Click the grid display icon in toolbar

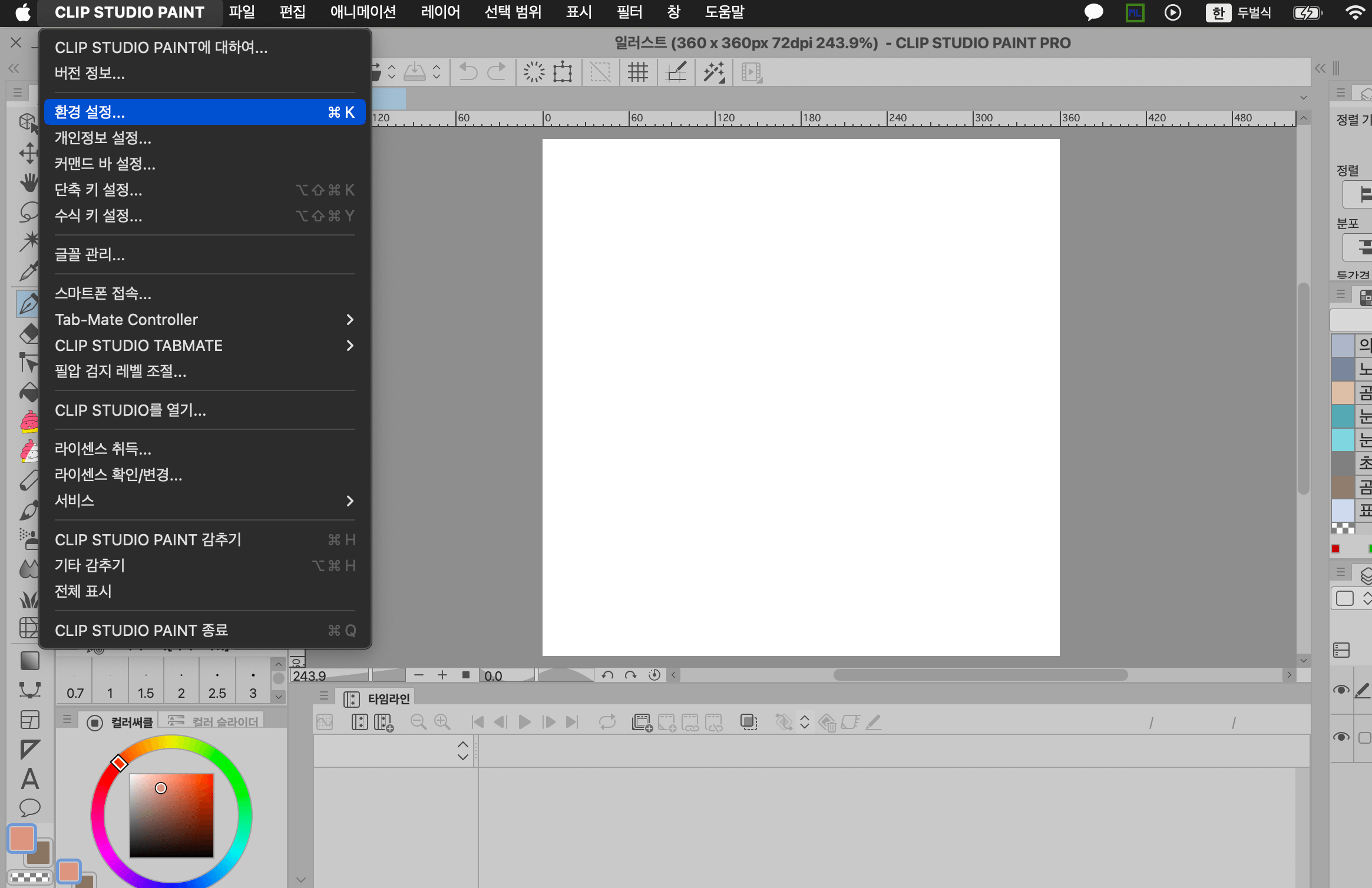point(637,72)
